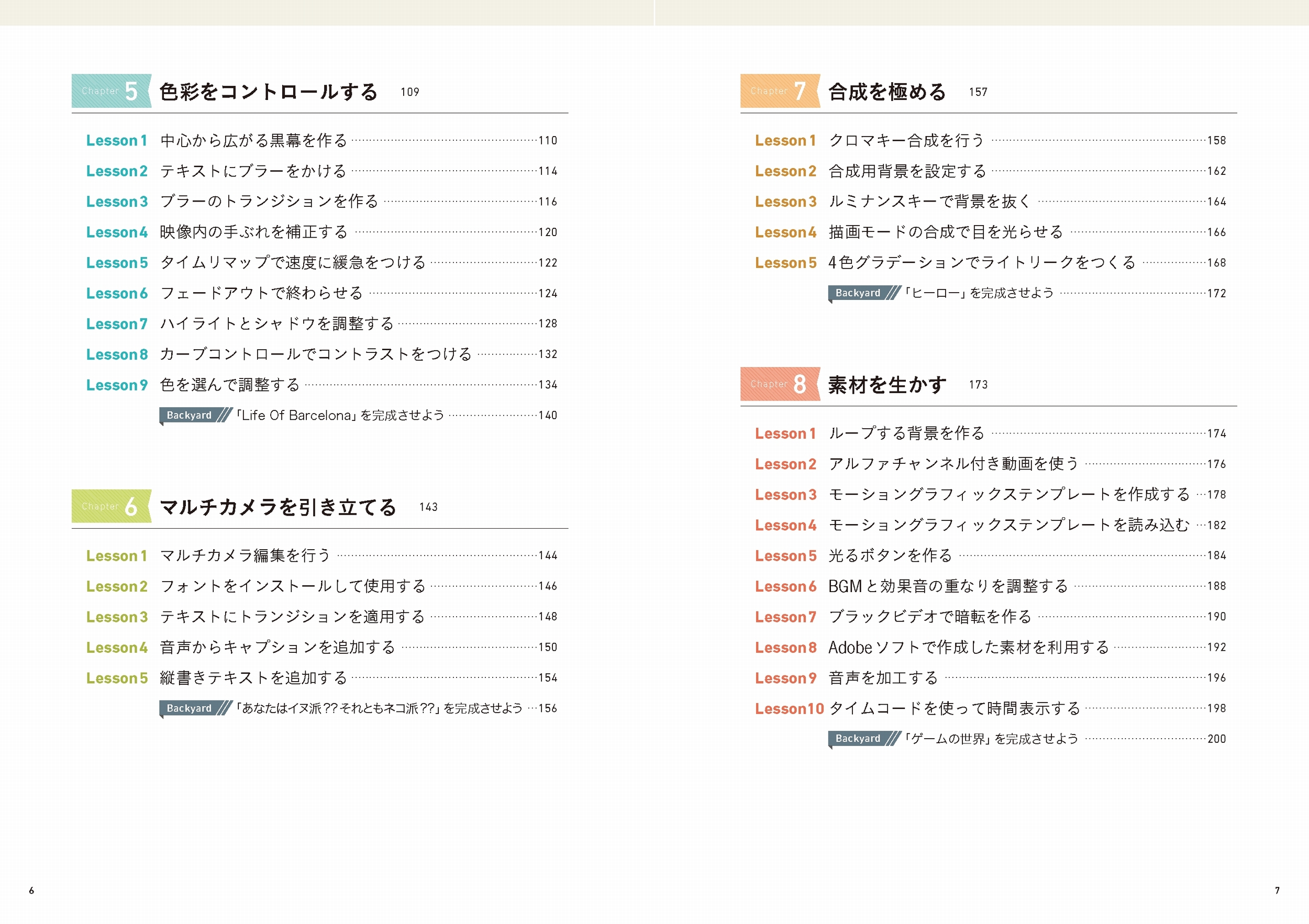Image resolution: width=1309 pixels, height=924 pixels.
Task: Click entry 光るボタンを作る
Action: (x=891, y=555)
